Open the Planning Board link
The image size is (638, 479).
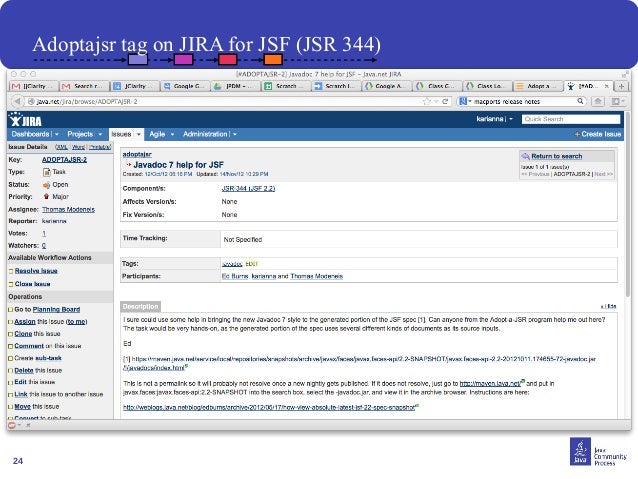click(56, 310)
